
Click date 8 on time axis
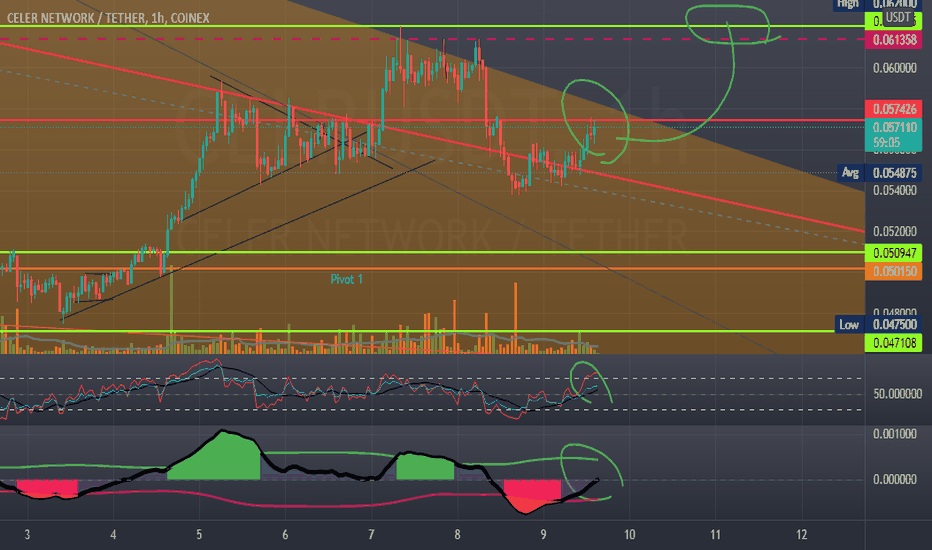(x=457, y=535)
